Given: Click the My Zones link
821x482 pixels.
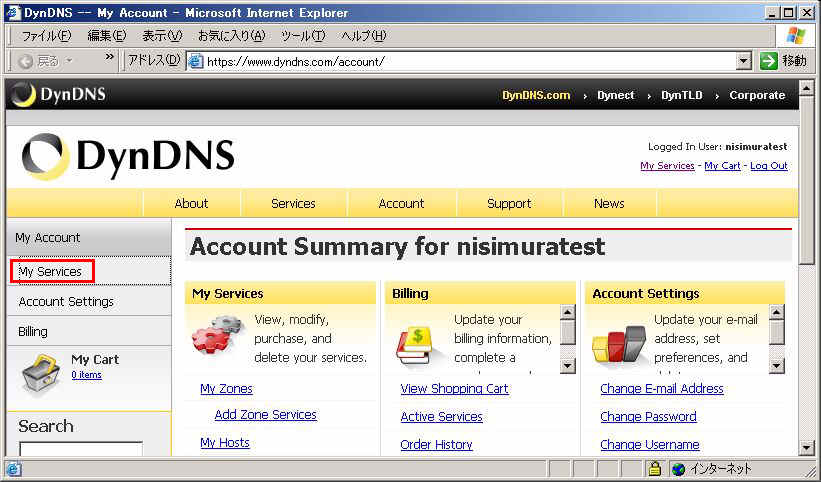Looking at the screenshot, I should click(x=226, y=388).
